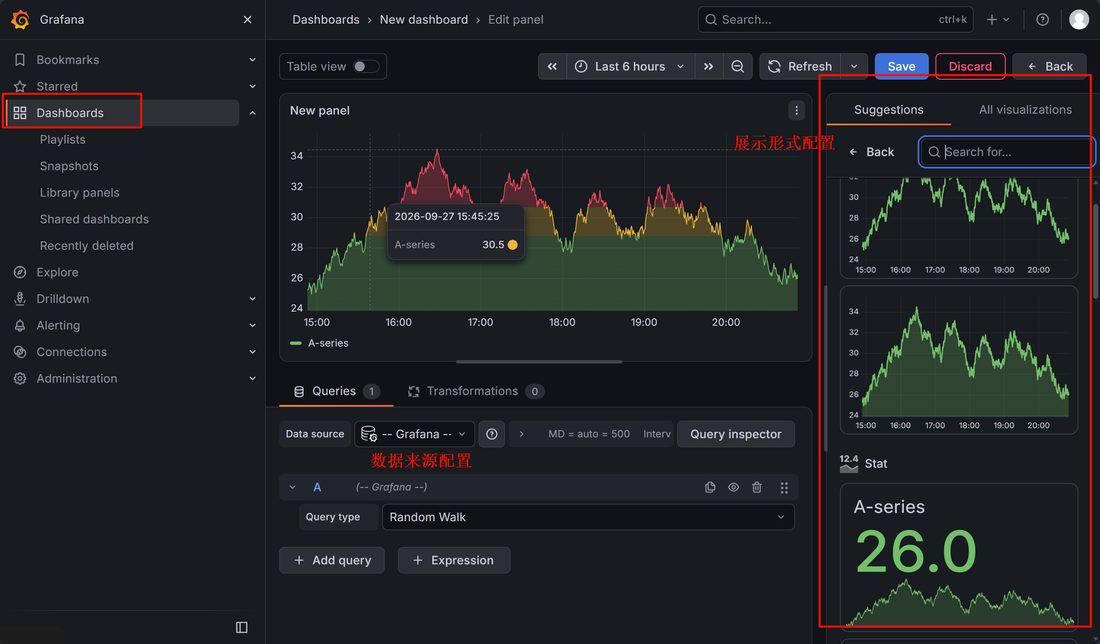Open the Last 6 hours time picker
1100x644 pixels.
click(x=630, y=67)
